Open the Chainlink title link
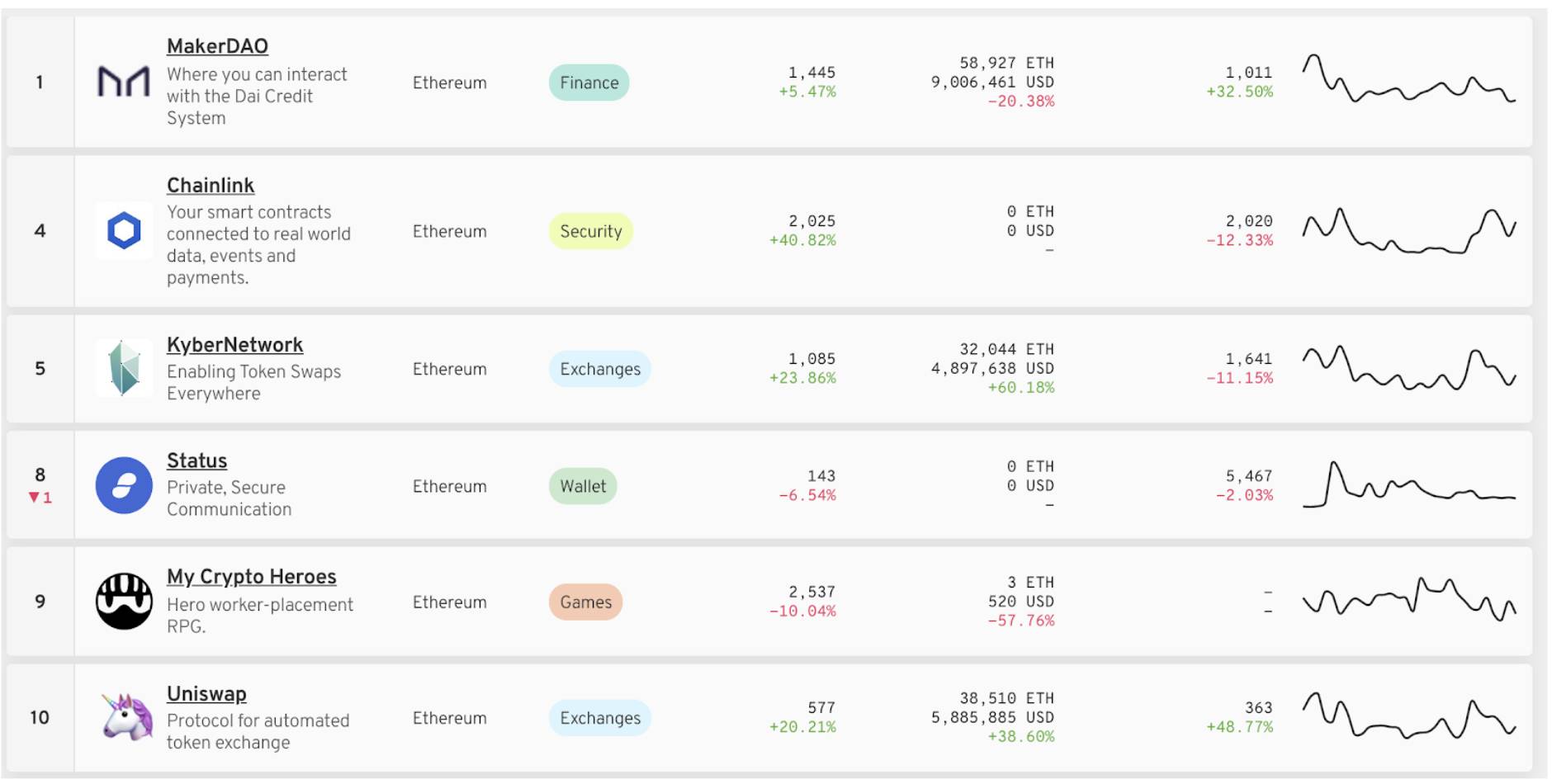The width and height of the screenshot is (1552, 784). pos(211,185)
